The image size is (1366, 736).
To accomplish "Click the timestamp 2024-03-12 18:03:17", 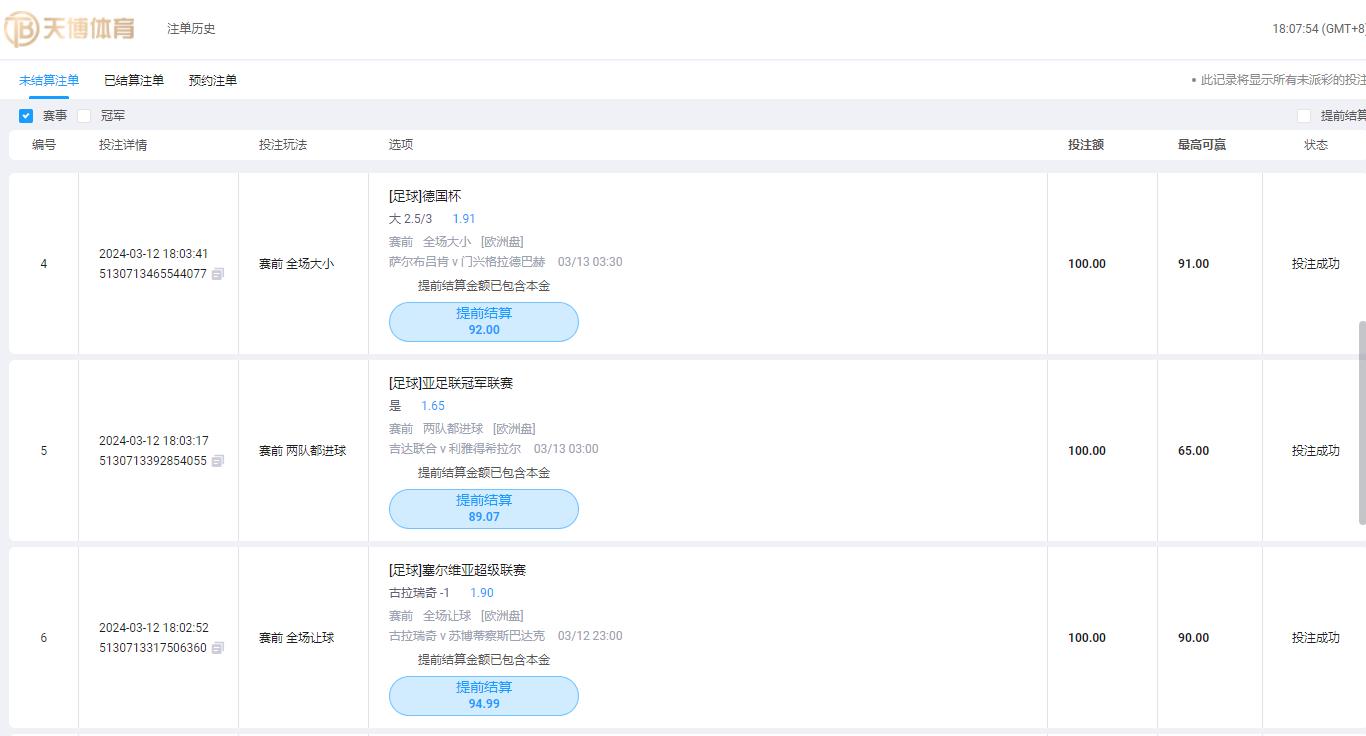I will tap(154, 441).
